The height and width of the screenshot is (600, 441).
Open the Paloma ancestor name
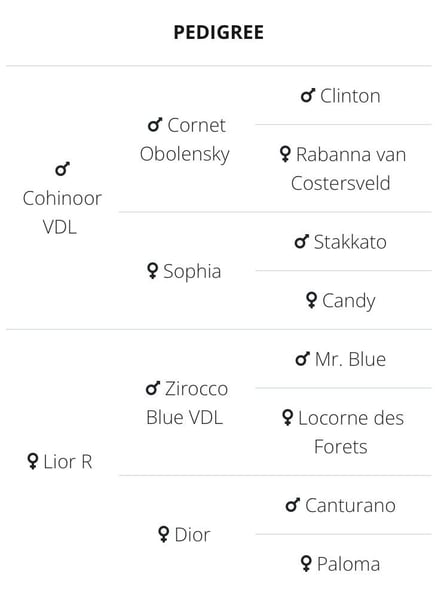tap(348, 564)
